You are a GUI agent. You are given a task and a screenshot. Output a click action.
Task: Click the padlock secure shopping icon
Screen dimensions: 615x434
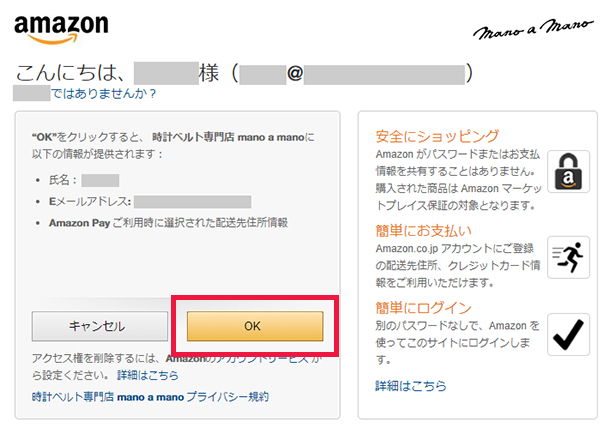(568, 171)
